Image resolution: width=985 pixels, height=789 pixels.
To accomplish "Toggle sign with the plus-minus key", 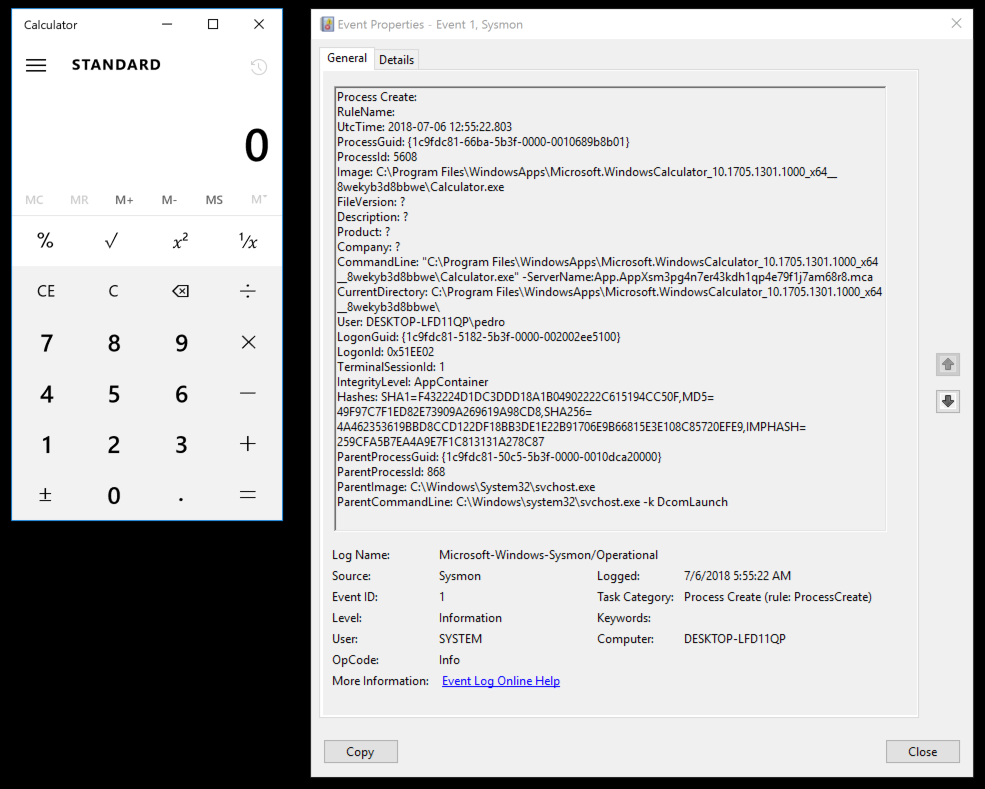I will pos(45,495).
